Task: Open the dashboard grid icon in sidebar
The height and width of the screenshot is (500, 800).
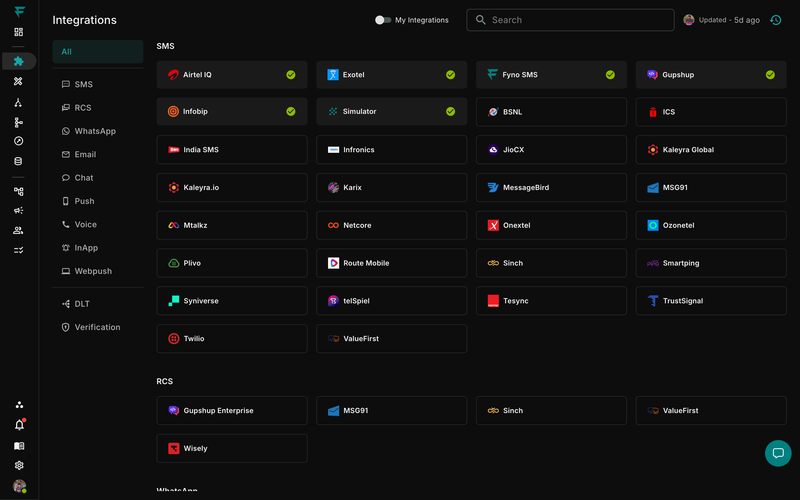Action: pyautogui.click(x=19, y=32)
